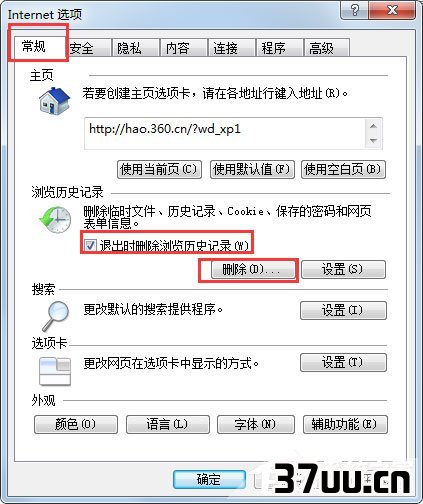Click the 使用当前页(C) button

point(159,169)
